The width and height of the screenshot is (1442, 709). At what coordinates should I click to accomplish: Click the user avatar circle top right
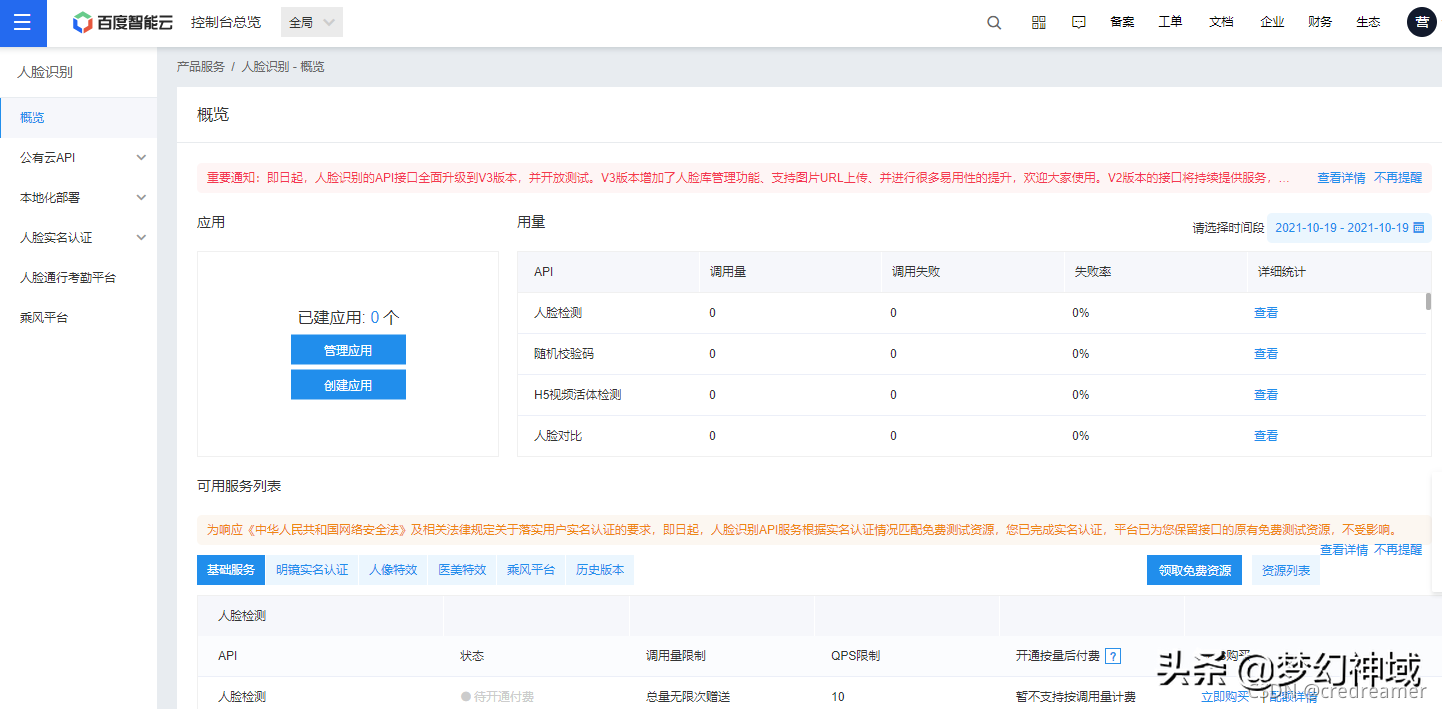click(x=1421, y=22)
